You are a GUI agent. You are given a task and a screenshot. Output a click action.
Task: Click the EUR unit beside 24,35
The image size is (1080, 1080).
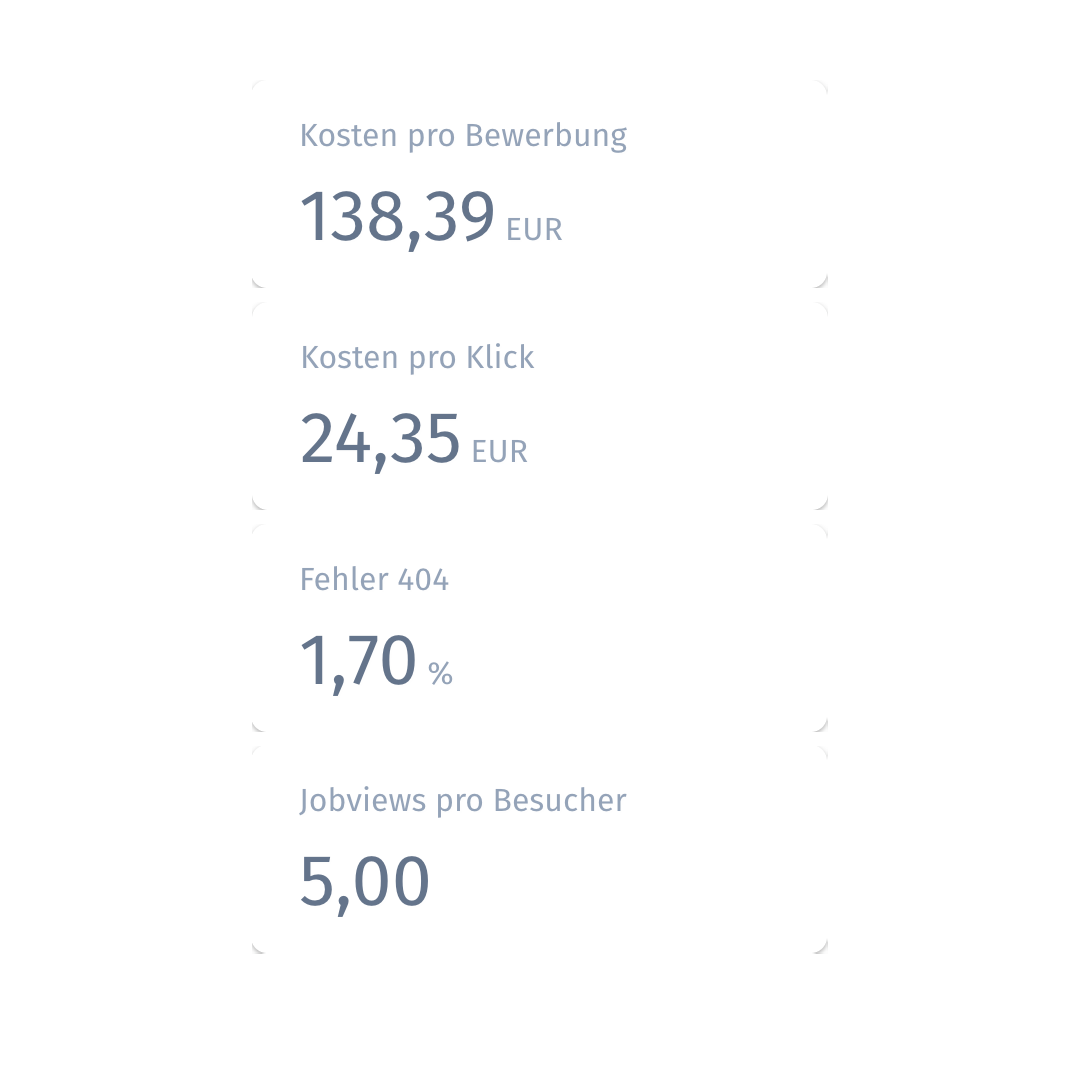coord(499,452)
